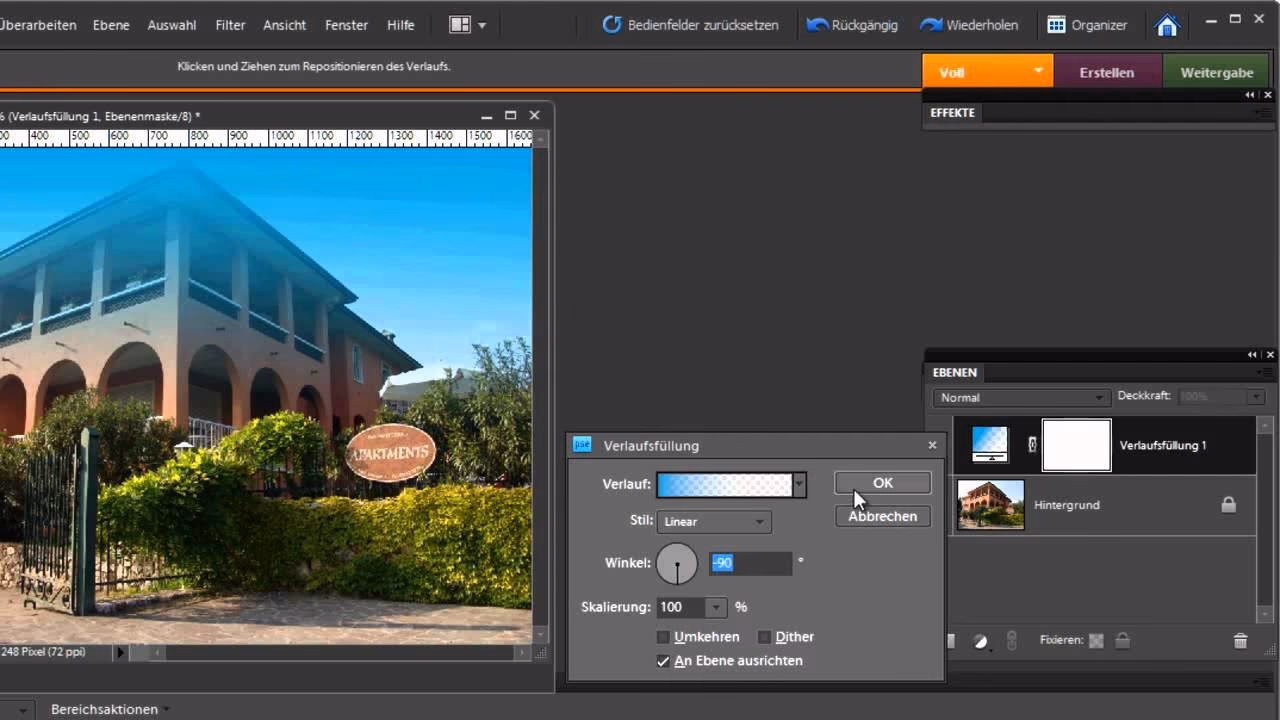The height and width of the screenshot is (720, 1280).
Task: Click the new fill layer half-circle icon
Action: coord(978,641)
